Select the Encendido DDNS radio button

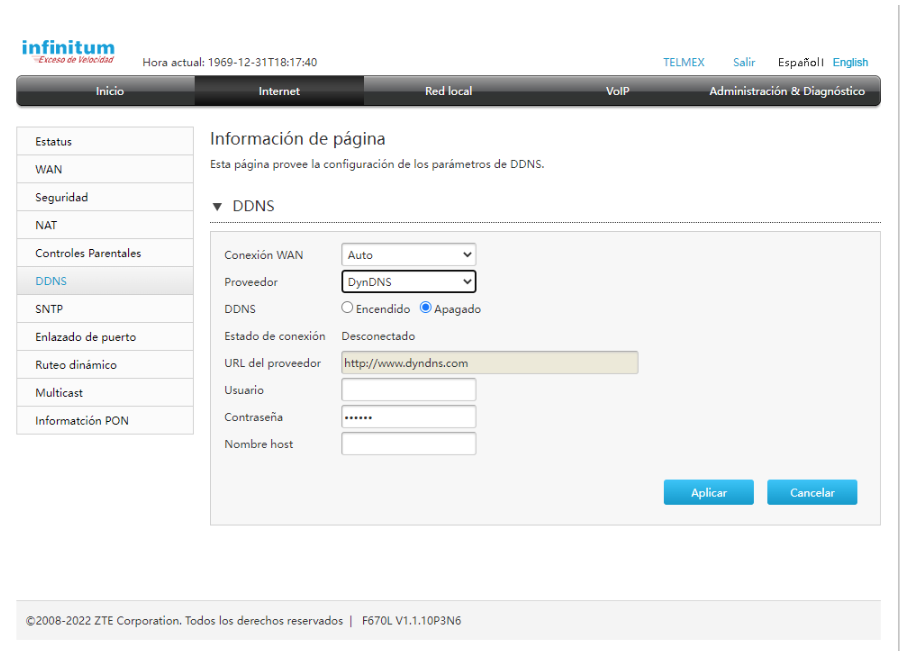point(348,308)
